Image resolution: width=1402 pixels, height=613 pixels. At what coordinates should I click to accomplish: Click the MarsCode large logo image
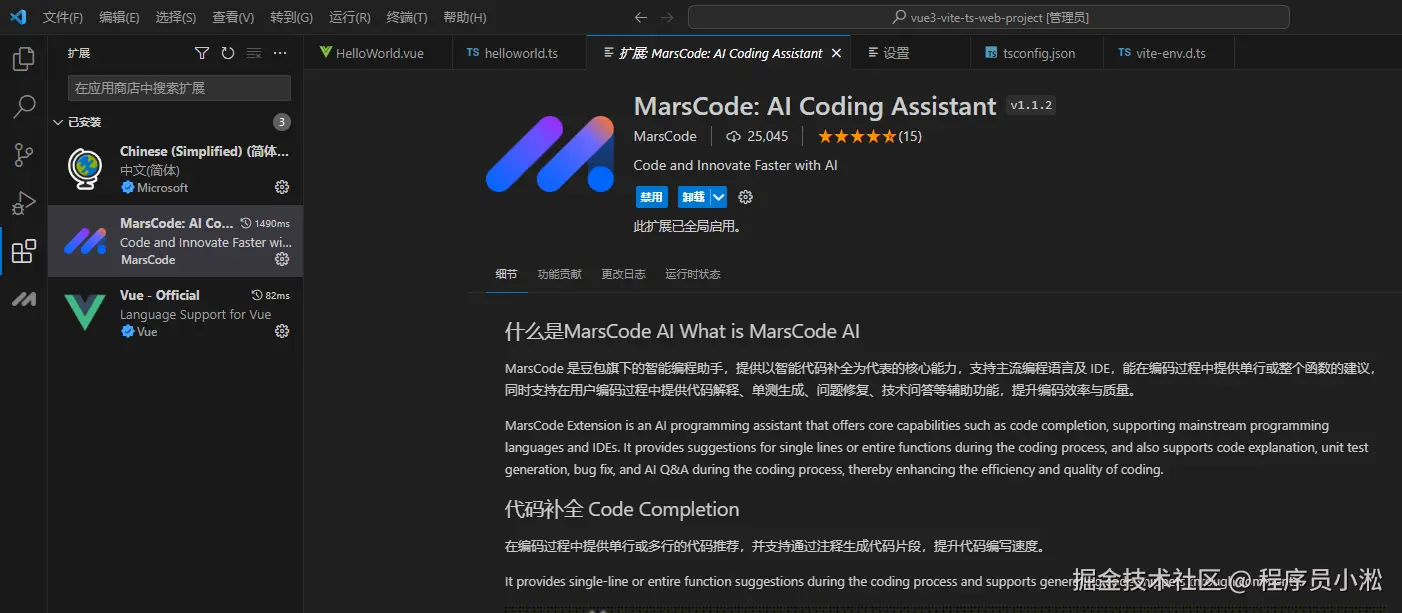coord(550,153)
